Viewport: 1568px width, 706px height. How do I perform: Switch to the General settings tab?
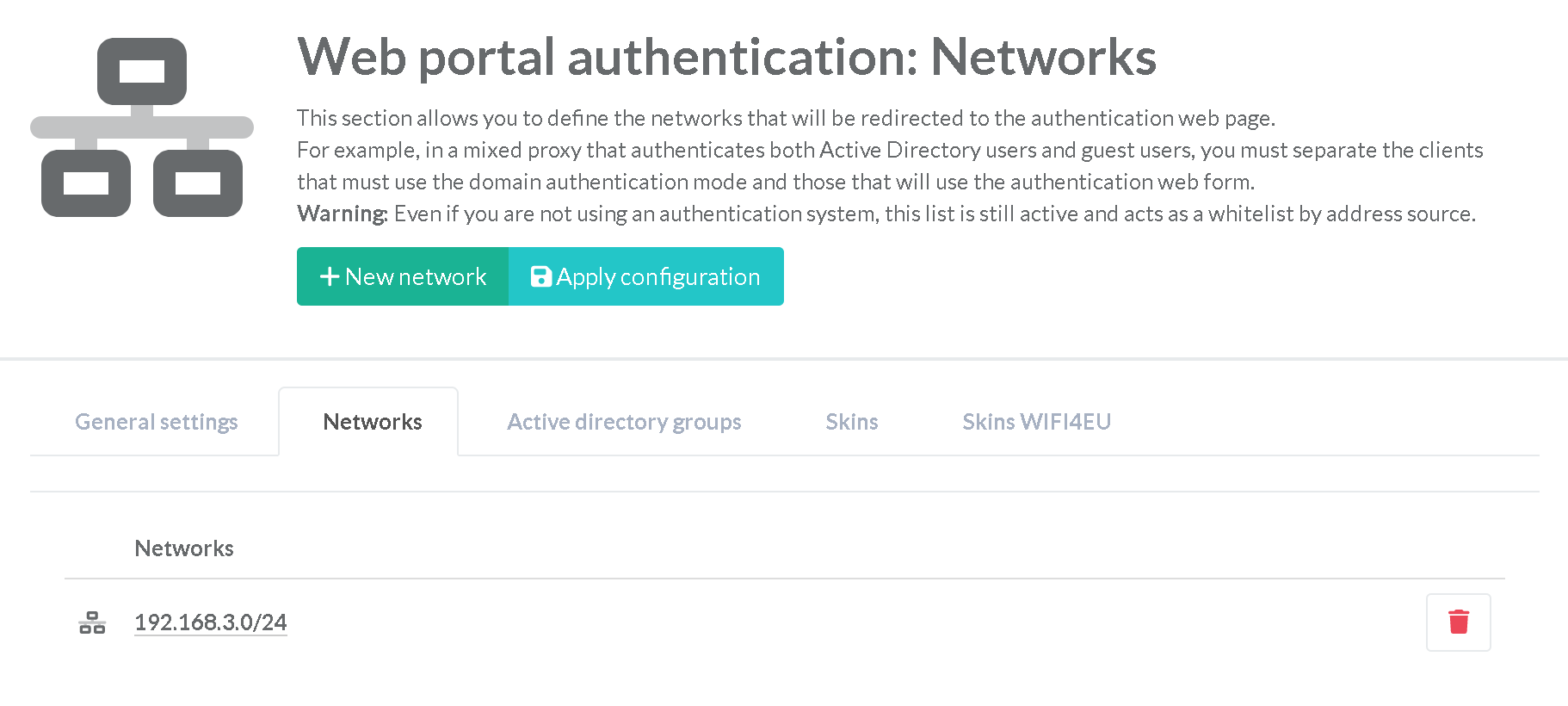156,422
